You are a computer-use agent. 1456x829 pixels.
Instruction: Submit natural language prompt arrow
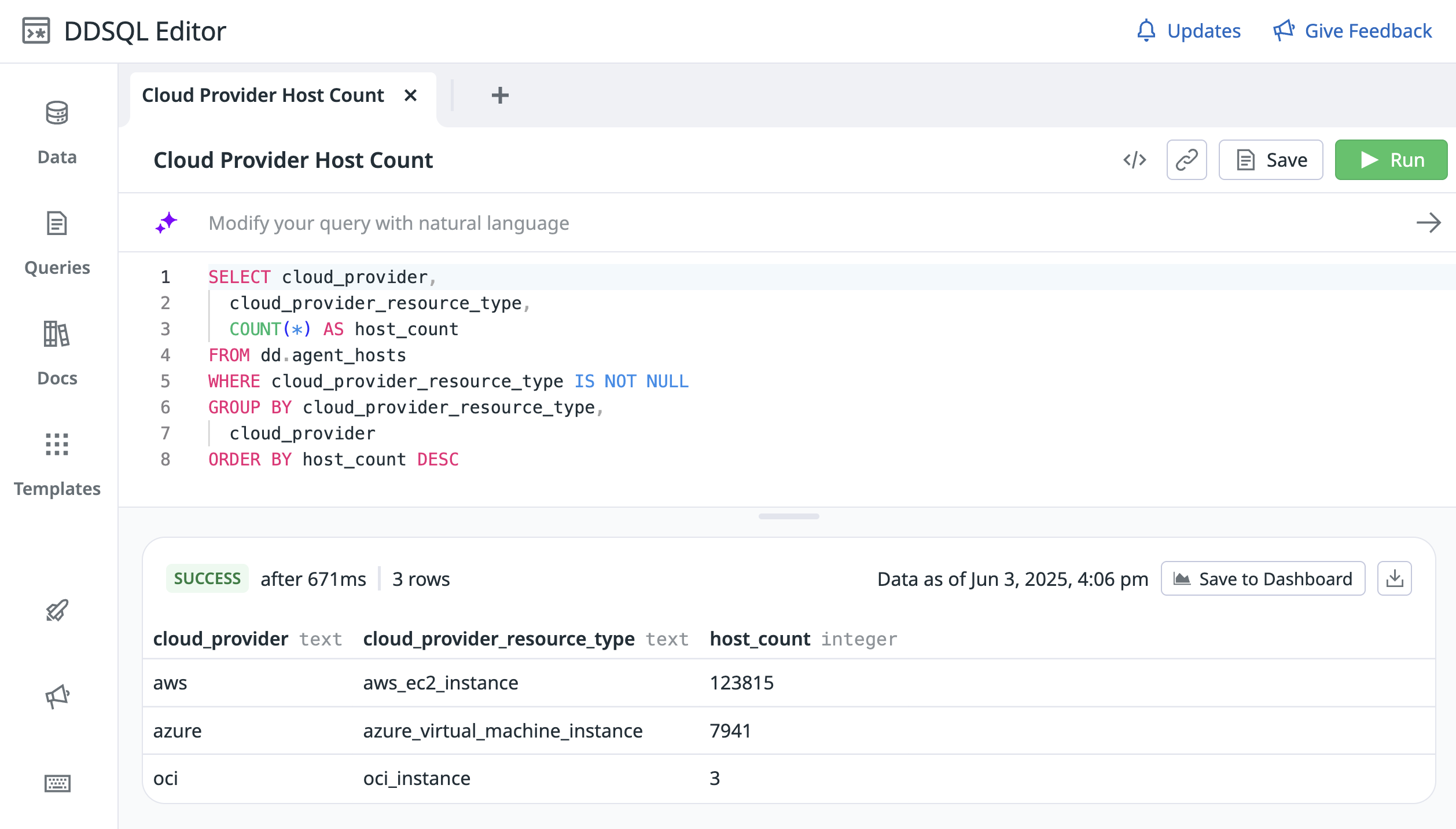[x=1428, y=223]
